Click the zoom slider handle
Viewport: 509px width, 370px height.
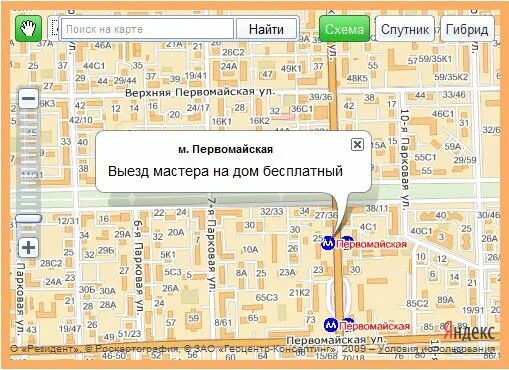28,218
